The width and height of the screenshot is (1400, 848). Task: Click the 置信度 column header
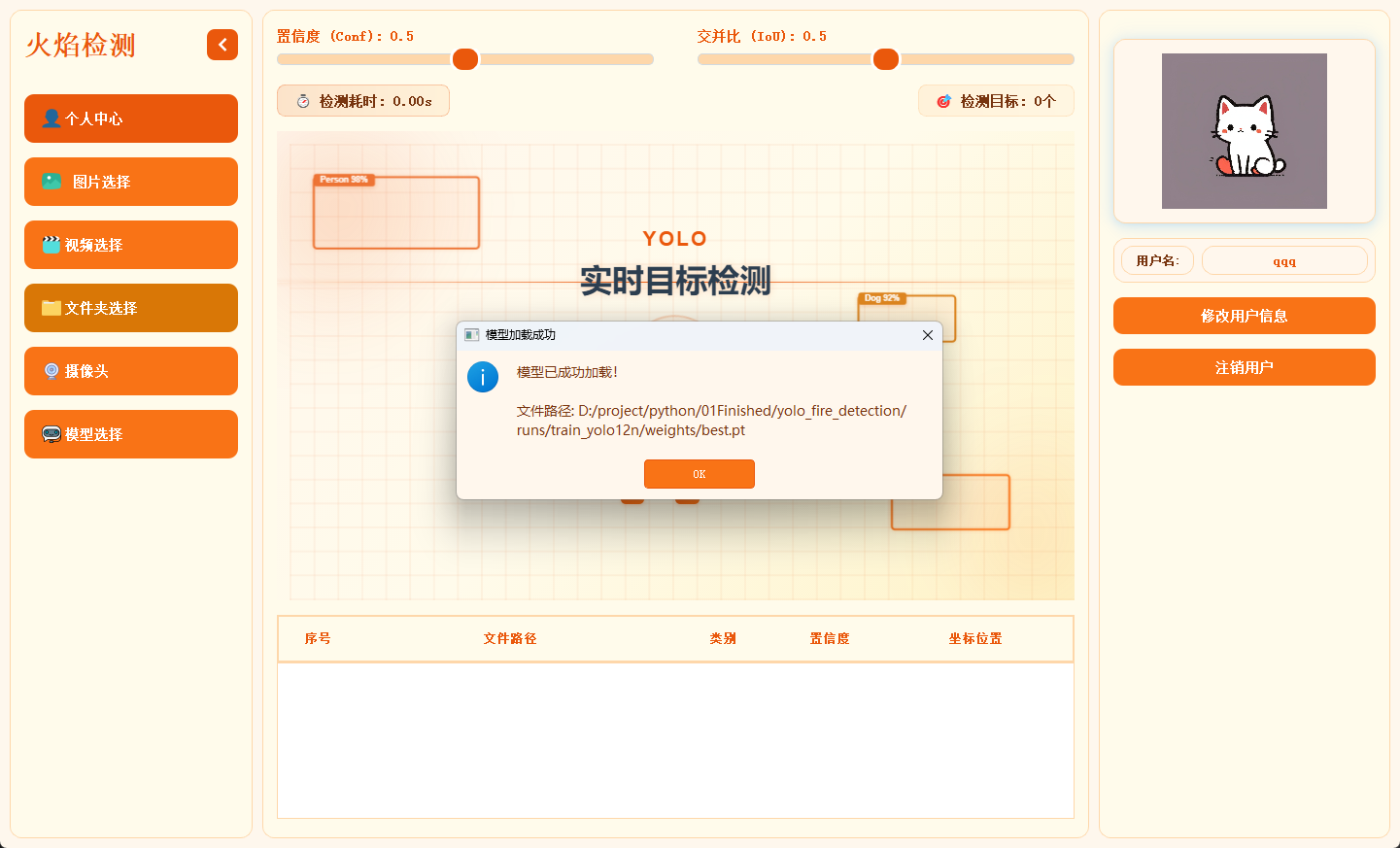click(830, 638)
